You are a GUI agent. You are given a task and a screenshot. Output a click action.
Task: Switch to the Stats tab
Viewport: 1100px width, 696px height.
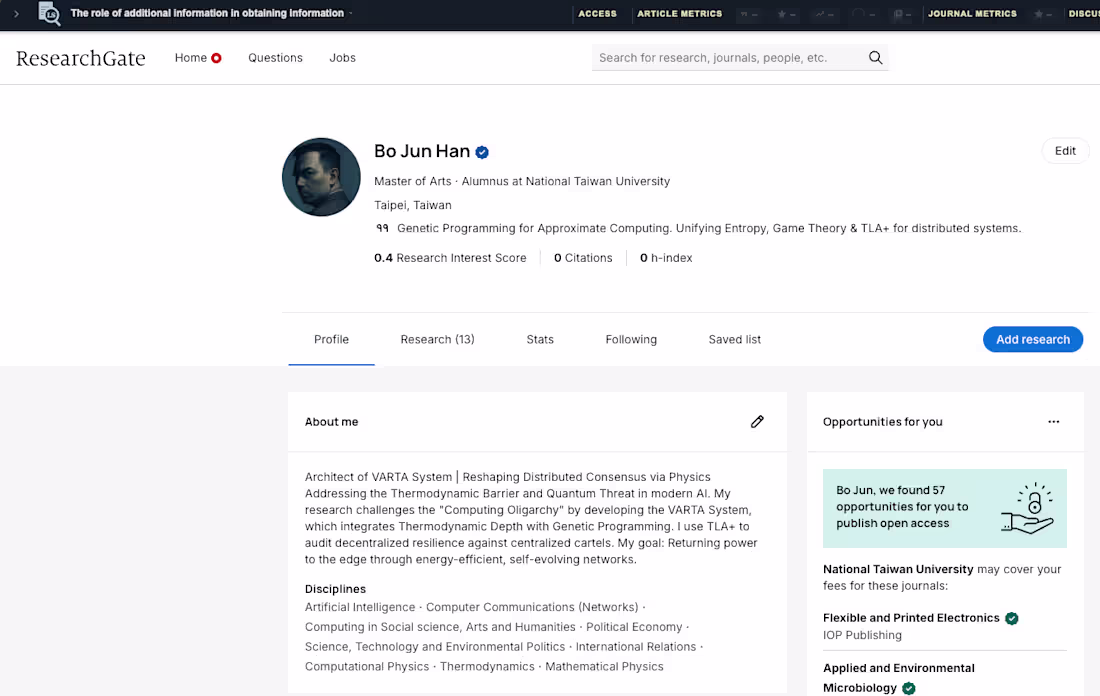tap(540, 340)
